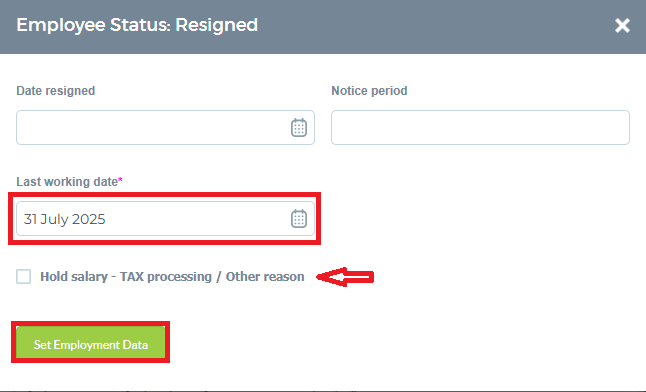Screen dimensions: 646x392
Task: Click the Employee Status: Resigned title
Action: [137, 25]
